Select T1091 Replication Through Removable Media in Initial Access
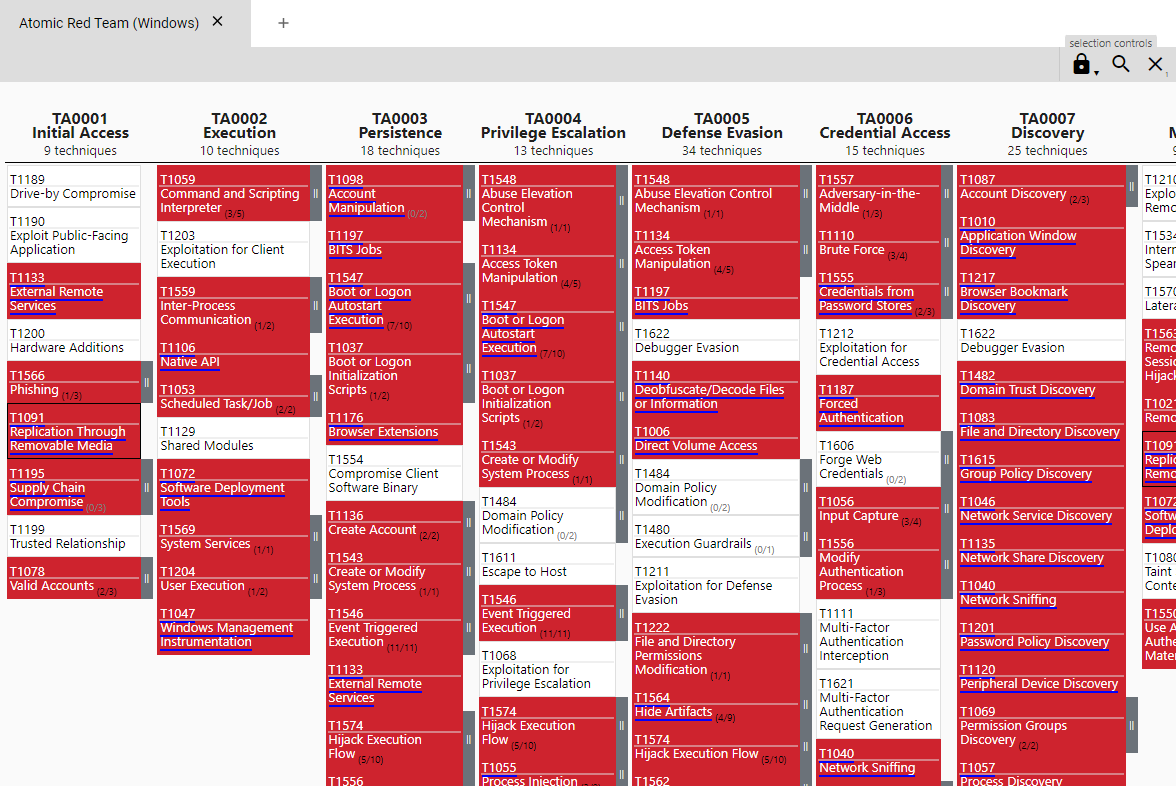 [74, 431]
